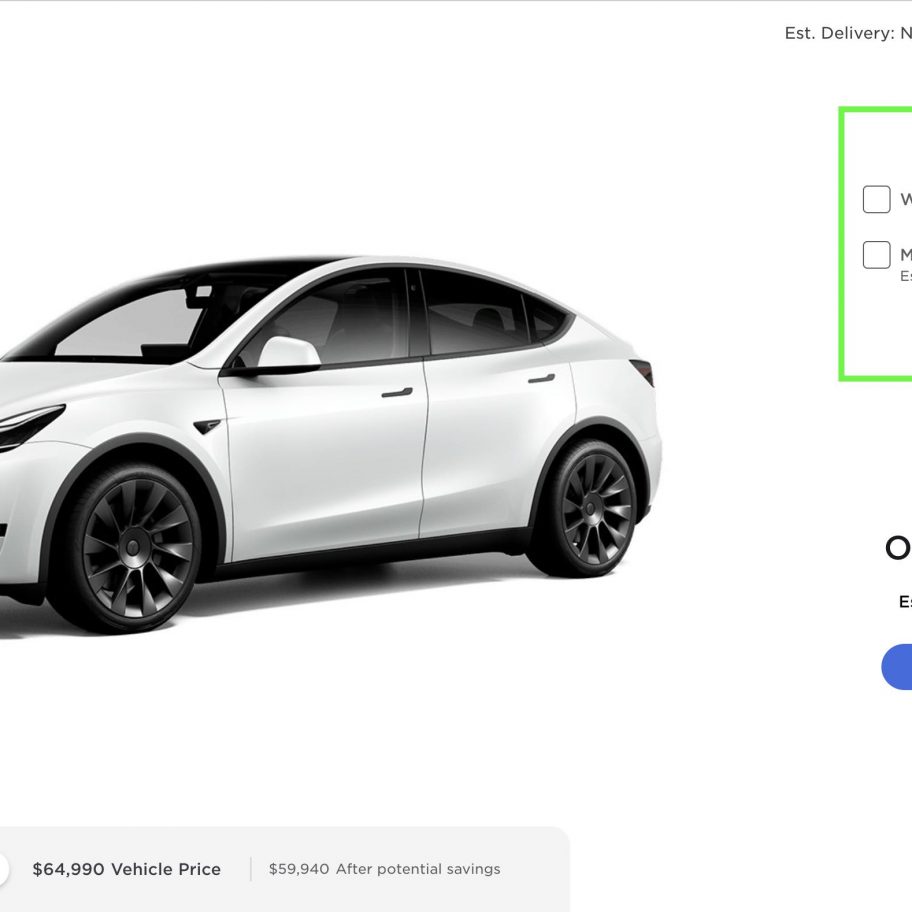912x912 pixels.
Task: Click the side camera marker on front fender
Action: [206, 426]
